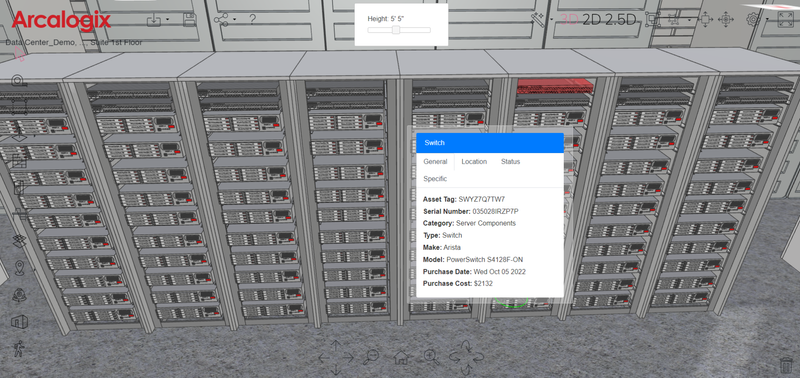The height and width of the screenshot is (378, 800).
Task: Click the Specific tab link
Action: tap(435, 179)
